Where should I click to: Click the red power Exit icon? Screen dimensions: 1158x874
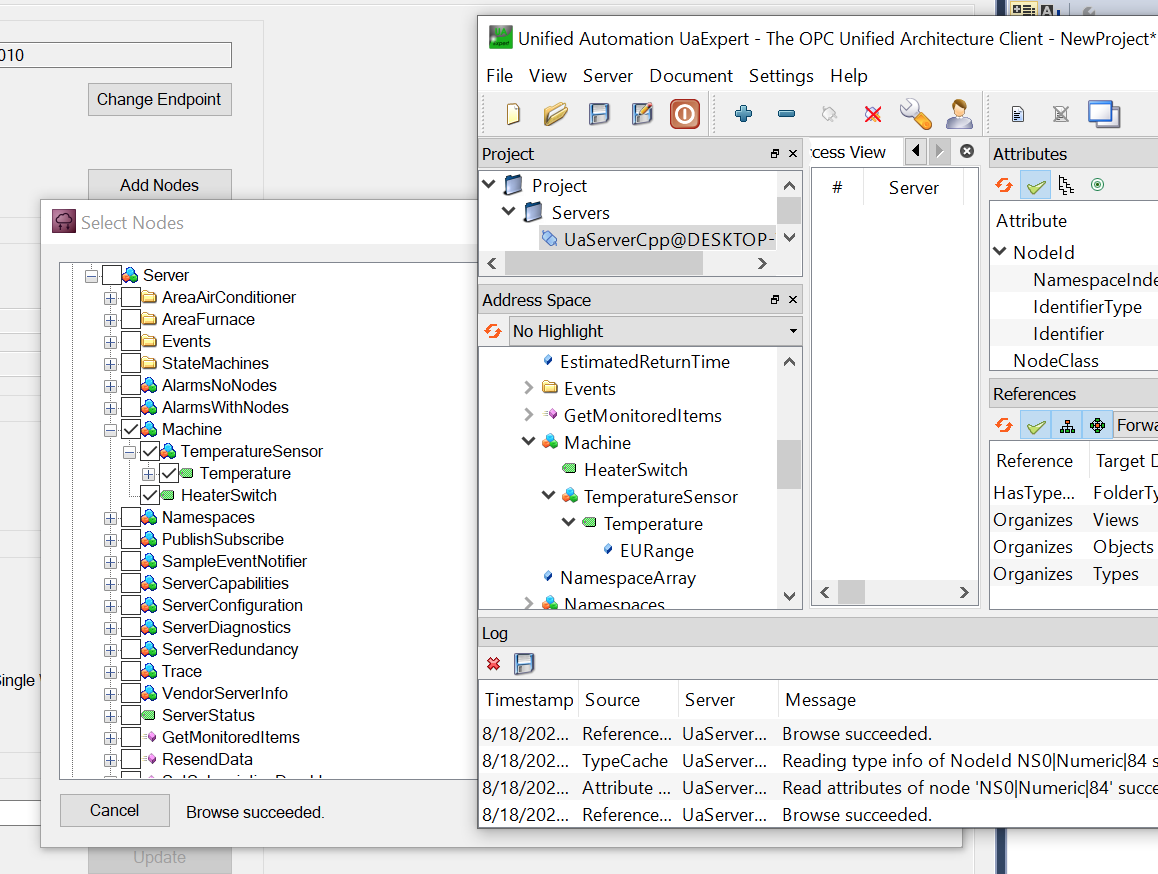tap(685, 115)
